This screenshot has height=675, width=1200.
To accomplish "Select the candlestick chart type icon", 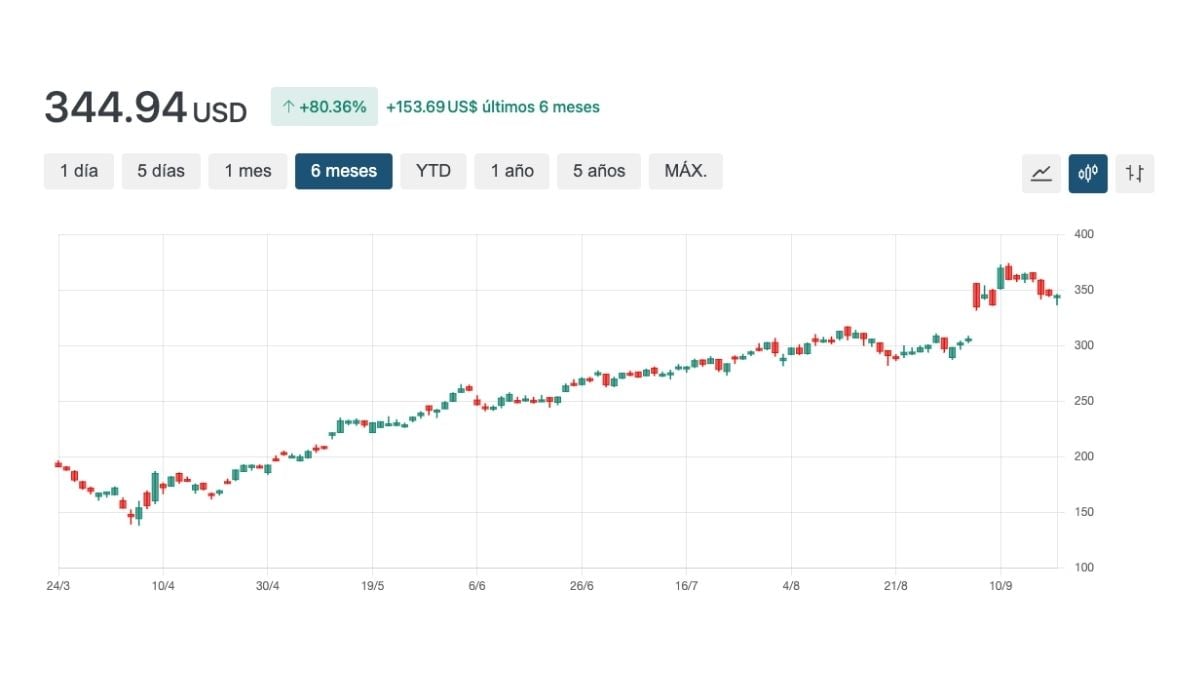I will coord(1088,173).
